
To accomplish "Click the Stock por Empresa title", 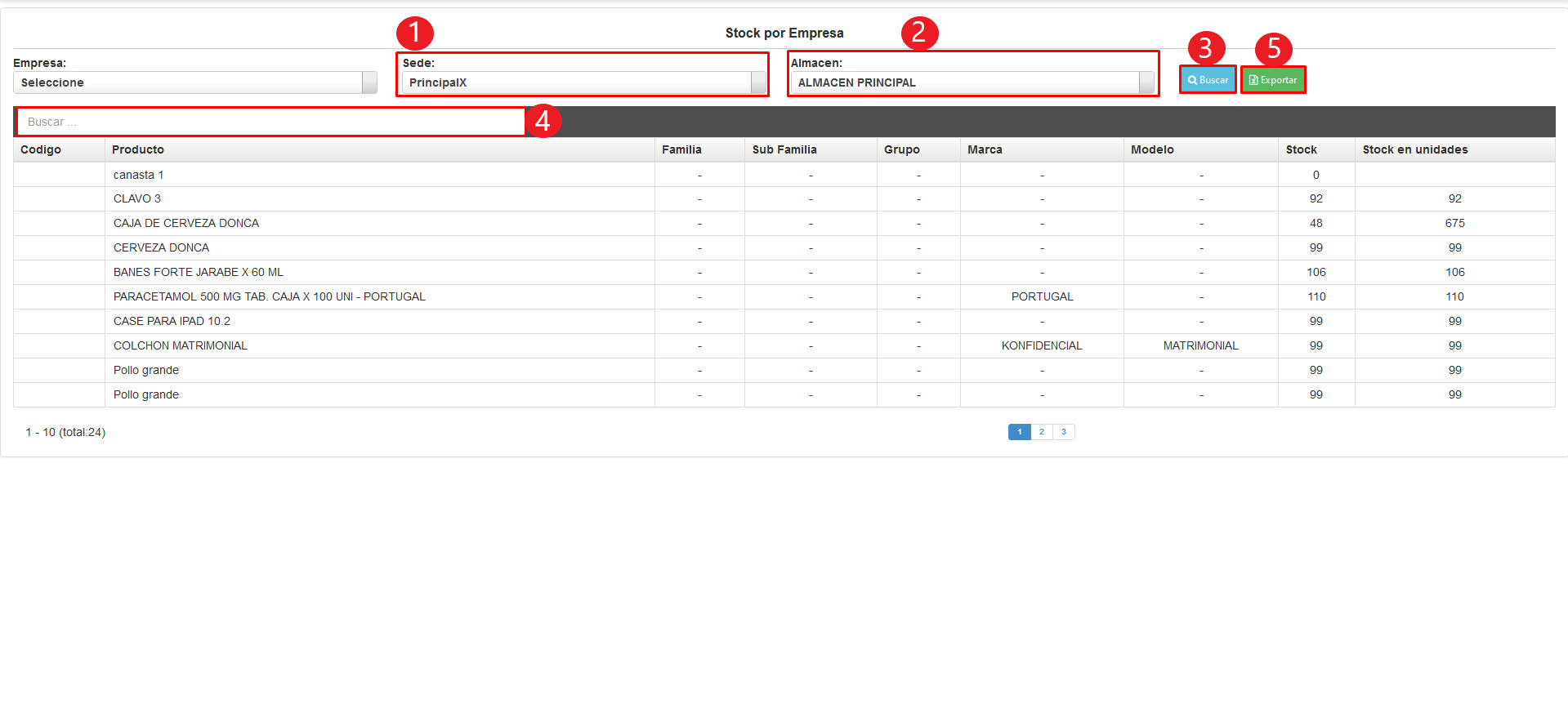I will [x=784, y=33].
